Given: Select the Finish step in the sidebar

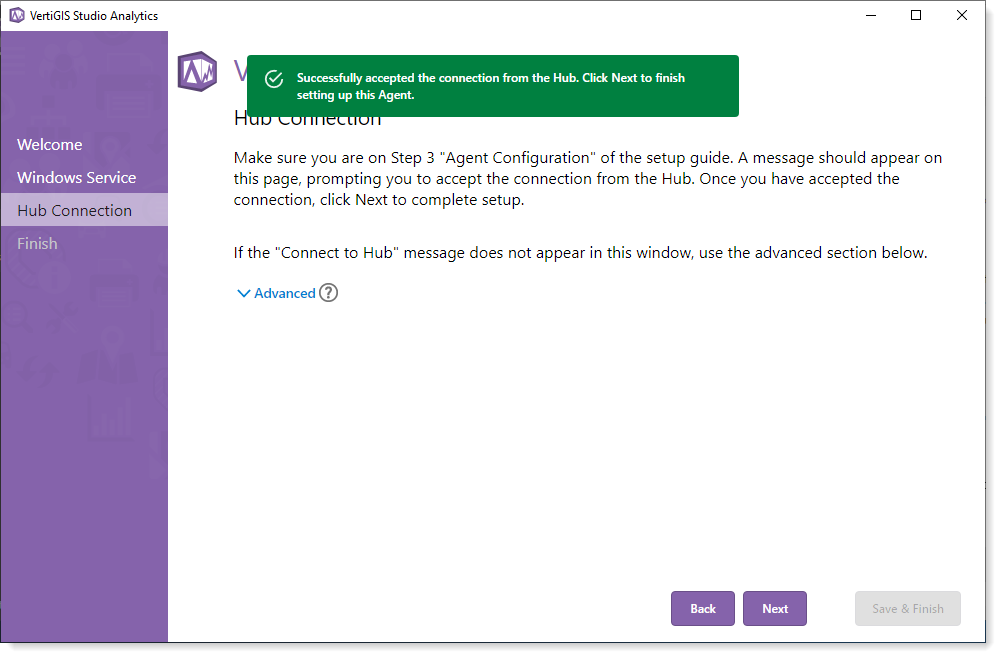Looking at the screenshot, I should [x=37, y=244].
